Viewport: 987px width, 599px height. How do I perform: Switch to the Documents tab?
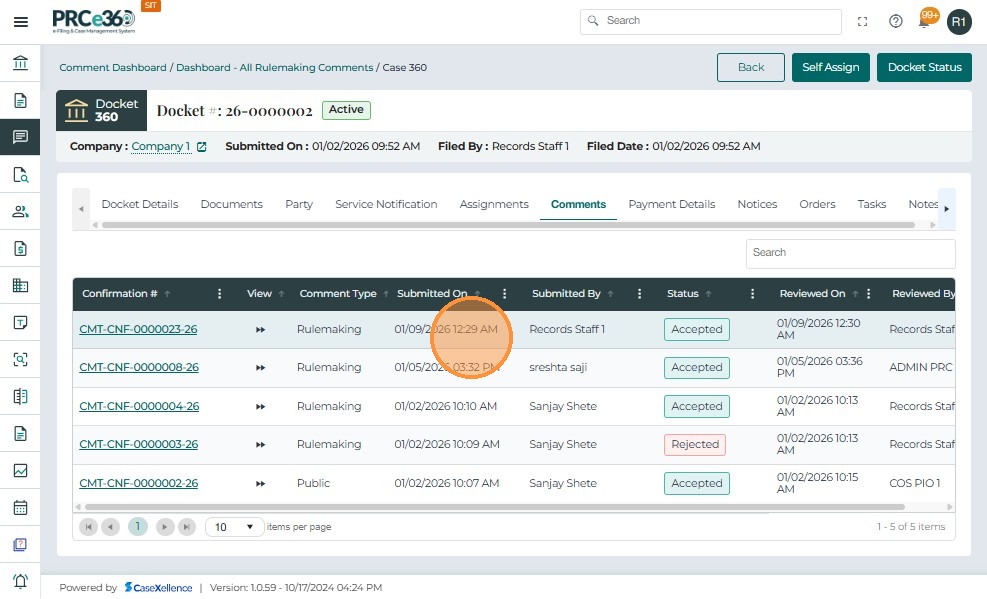click(231, 204)
